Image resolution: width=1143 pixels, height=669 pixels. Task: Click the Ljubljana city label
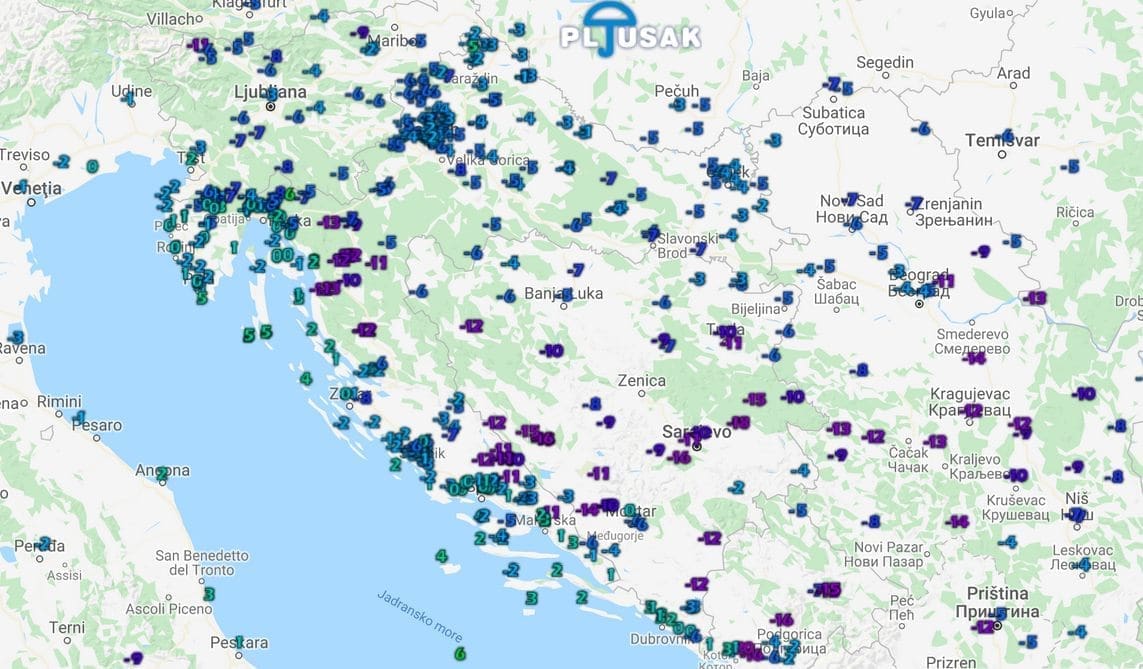pos(269,92)
